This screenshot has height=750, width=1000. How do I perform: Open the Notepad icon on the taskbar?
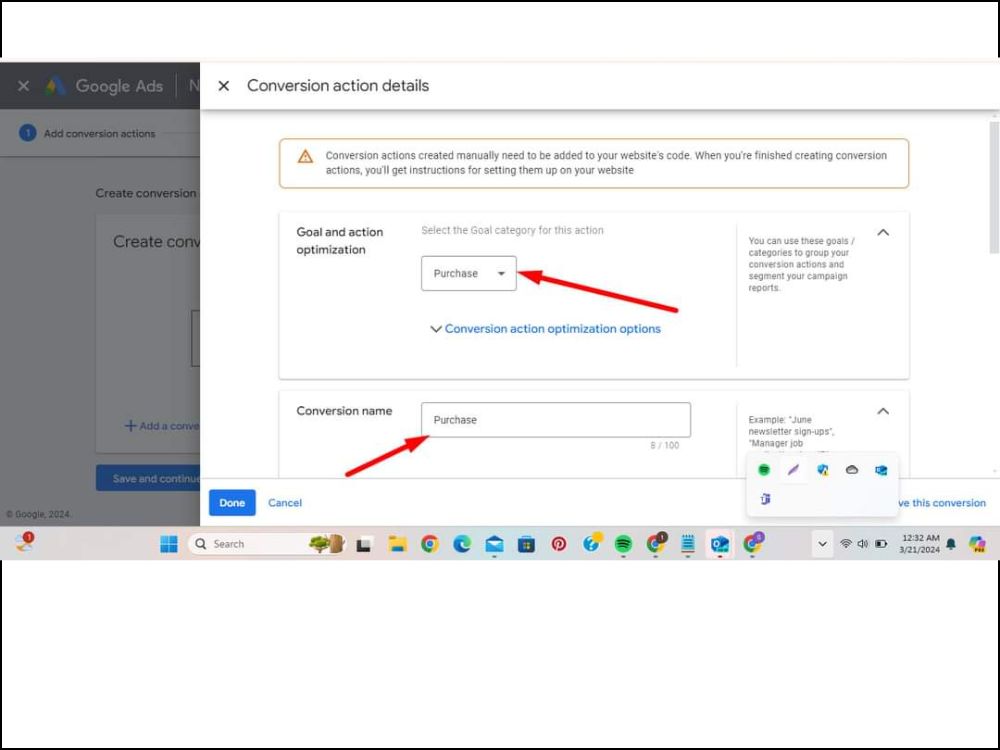688,544
